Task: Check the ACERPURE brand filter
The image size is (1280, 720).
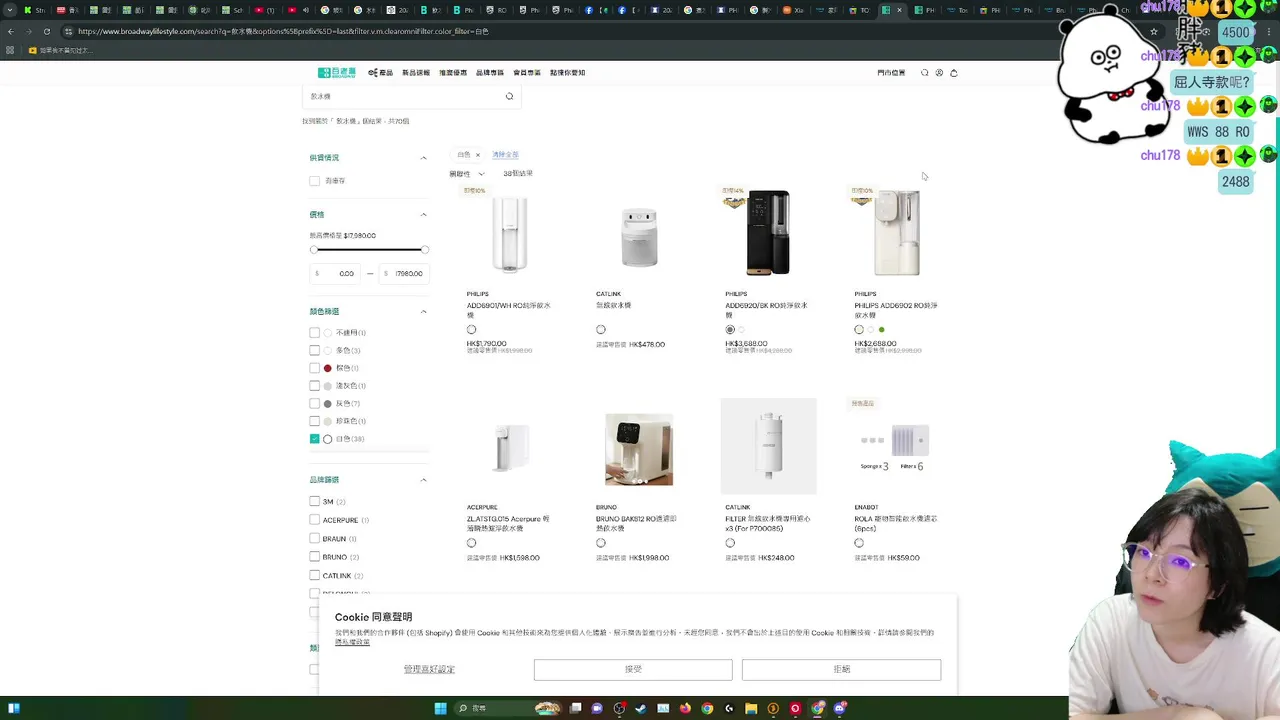Action: click(314, 520)
